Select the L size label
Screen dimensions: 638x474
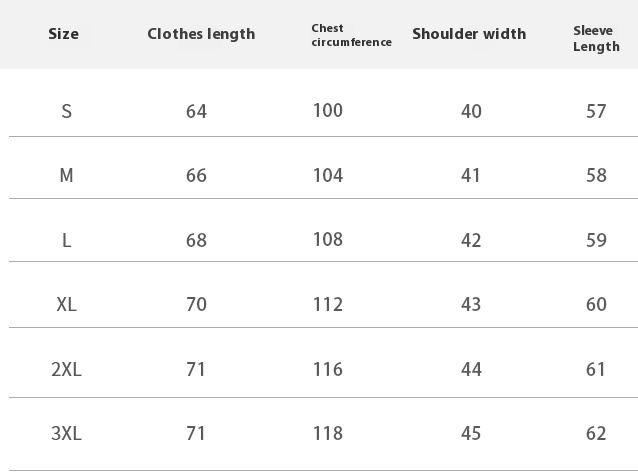66,240
